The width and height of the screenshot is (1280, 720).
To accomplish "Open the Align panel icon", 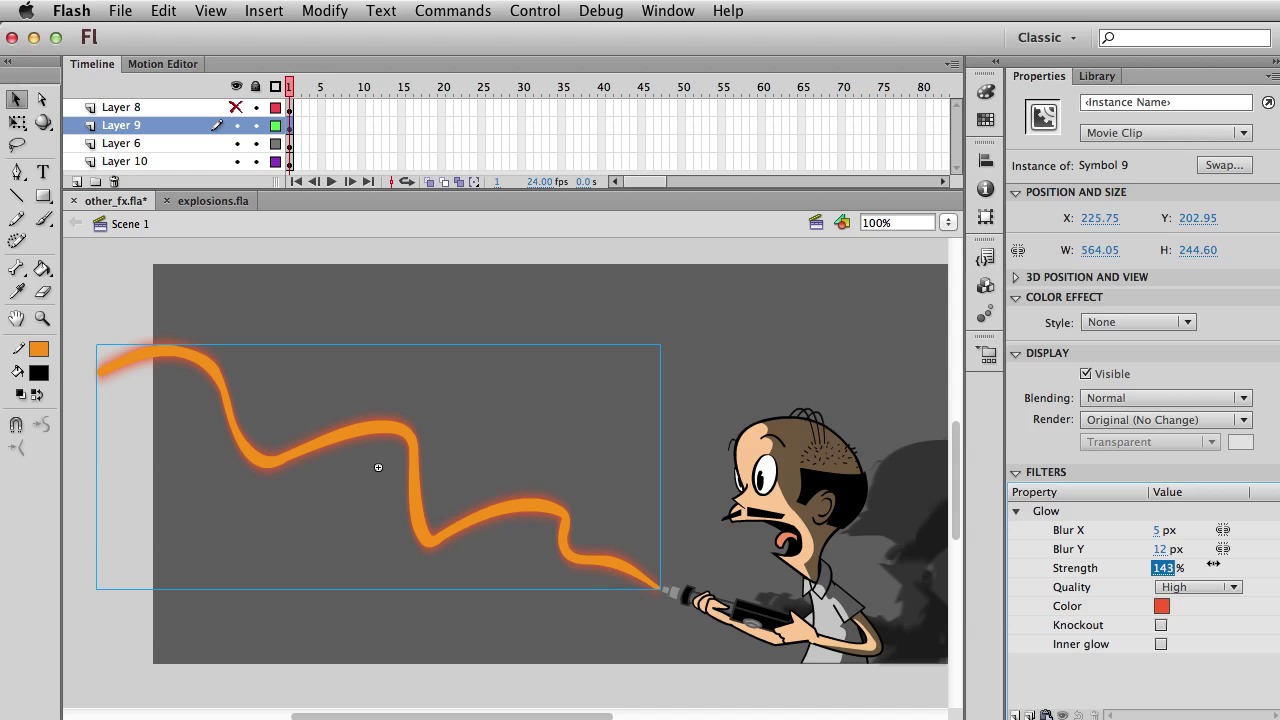I will 986,160.
